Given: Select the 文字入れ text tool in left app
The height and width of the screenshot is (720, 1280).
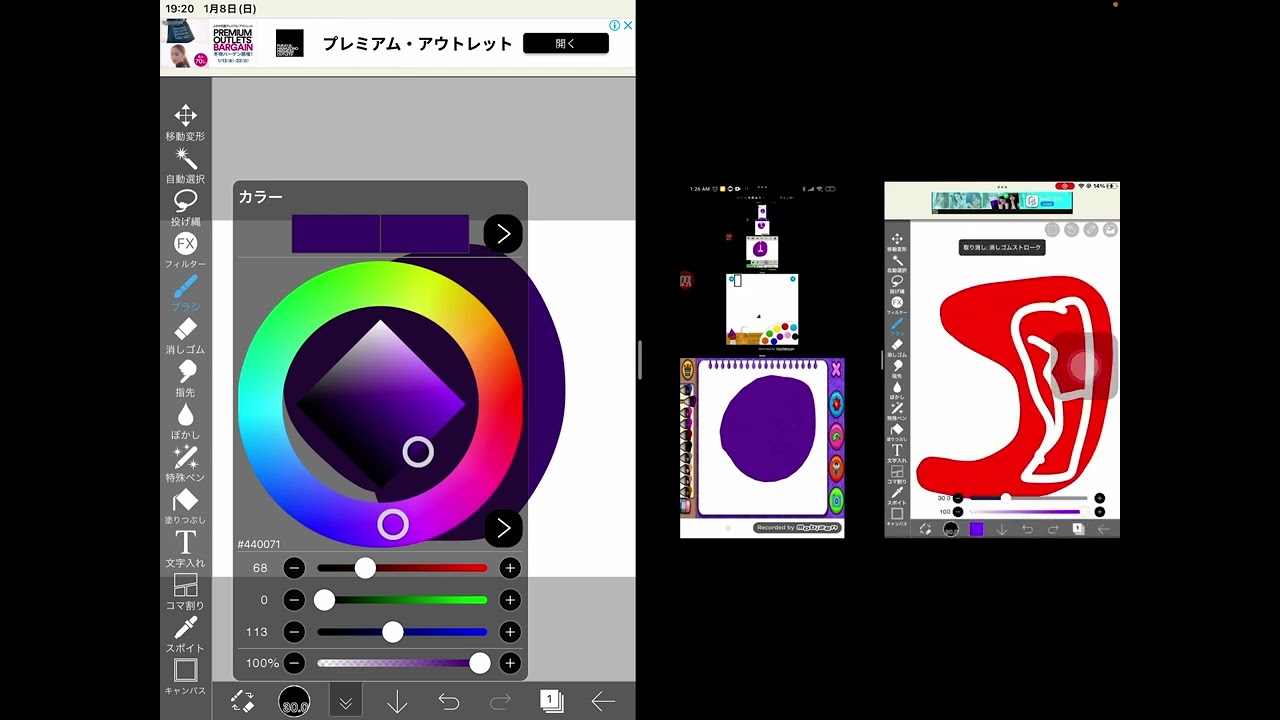Looking at the screenshot, I should 185,549.
